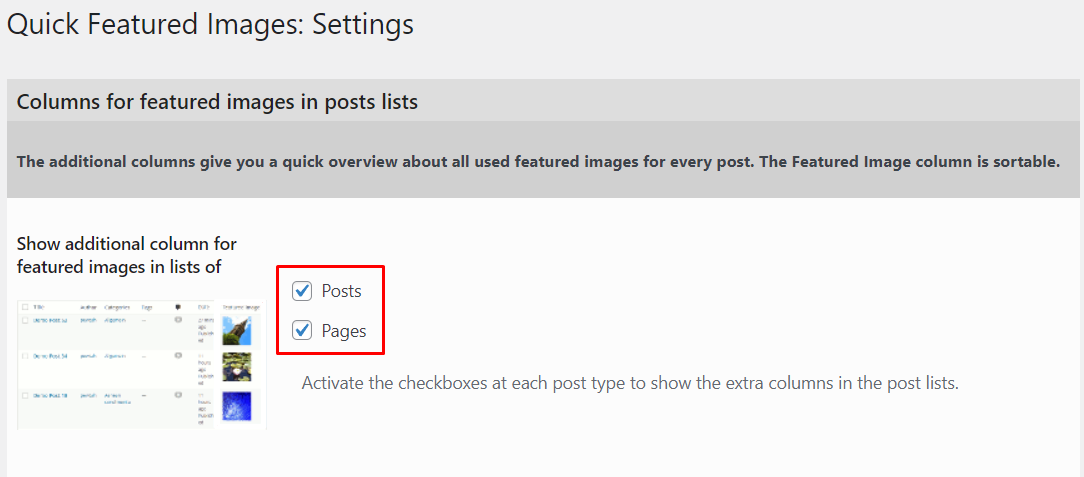Click 'Columns for featured images in posts lists' heading
The image size is (1084, 477).
pos(217,102)
